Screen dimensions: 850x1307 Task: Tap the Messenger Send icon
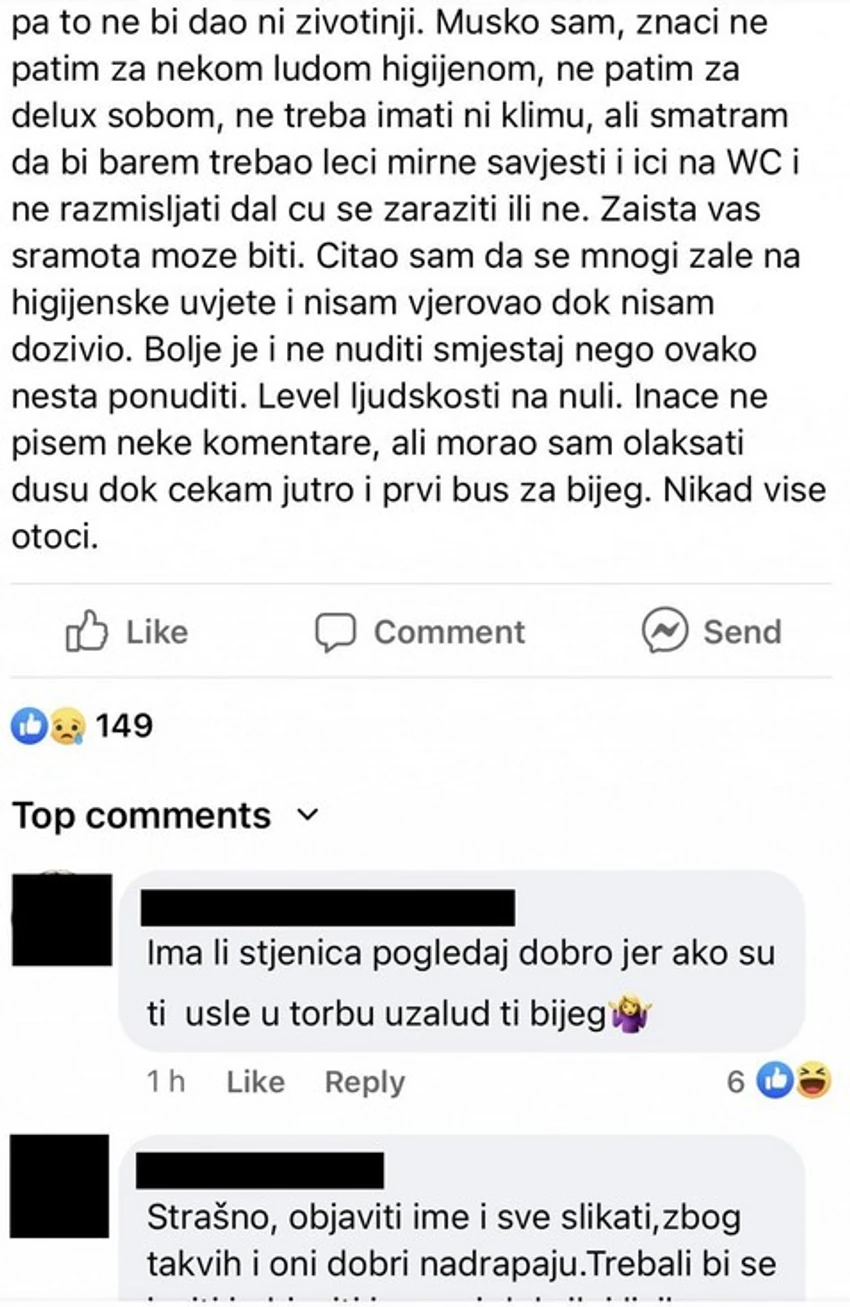[x=664, y=631]
